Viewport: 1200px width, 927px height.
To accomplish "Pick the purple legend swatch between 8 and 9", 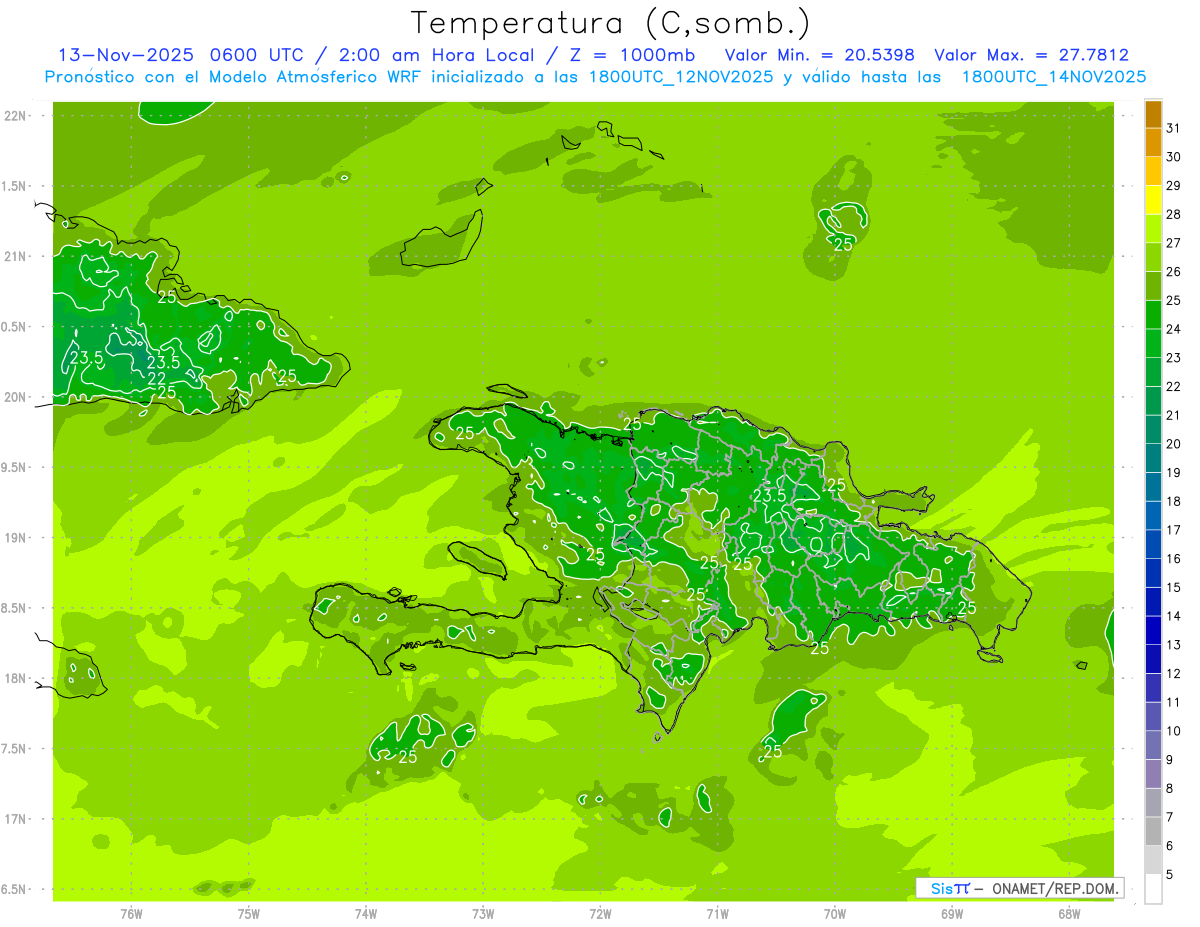I will click(x=1153, y=774).
